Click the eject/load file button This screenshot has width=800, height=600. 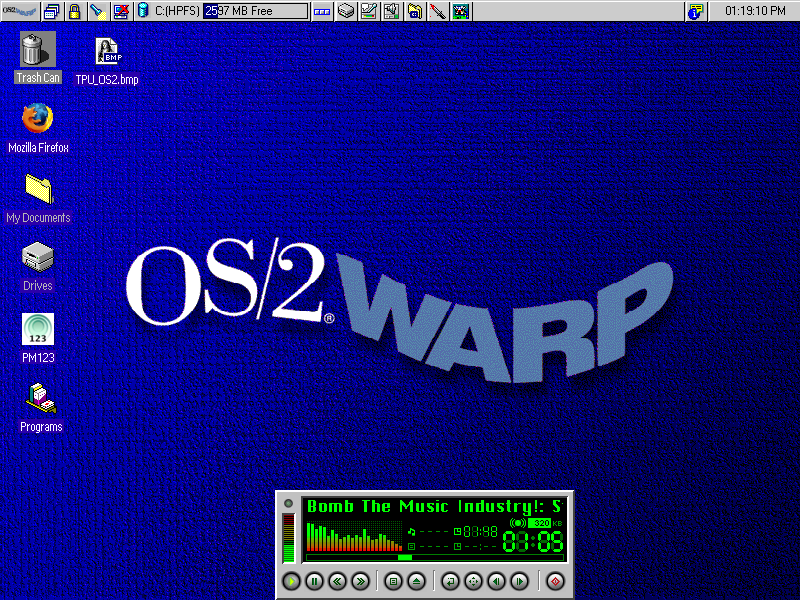[x=417, y=580]
